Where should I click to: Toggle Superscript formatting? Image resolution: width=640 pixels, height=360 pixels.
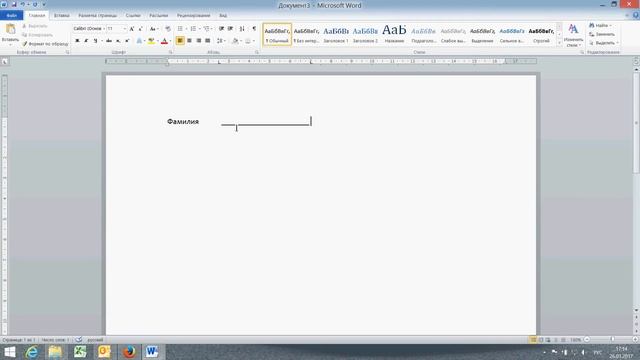127,41
